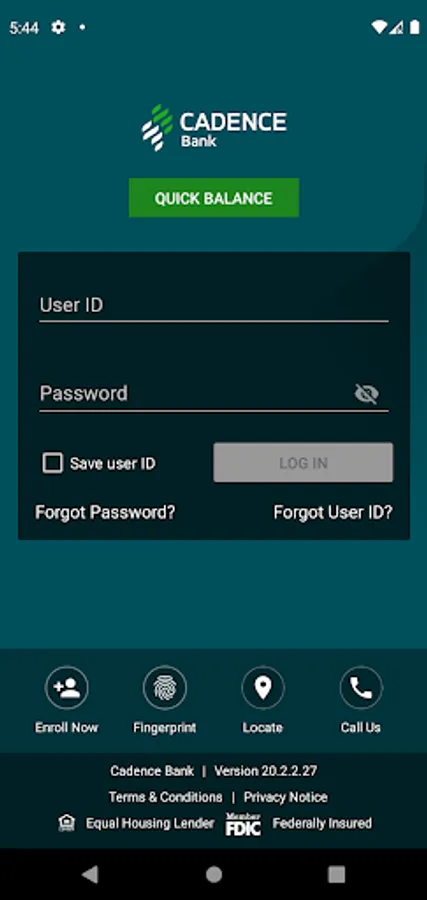The width and height of the screenshot is (427, 900).
Task: Tap the Locate map pin icon
Action: pos(263,687)
